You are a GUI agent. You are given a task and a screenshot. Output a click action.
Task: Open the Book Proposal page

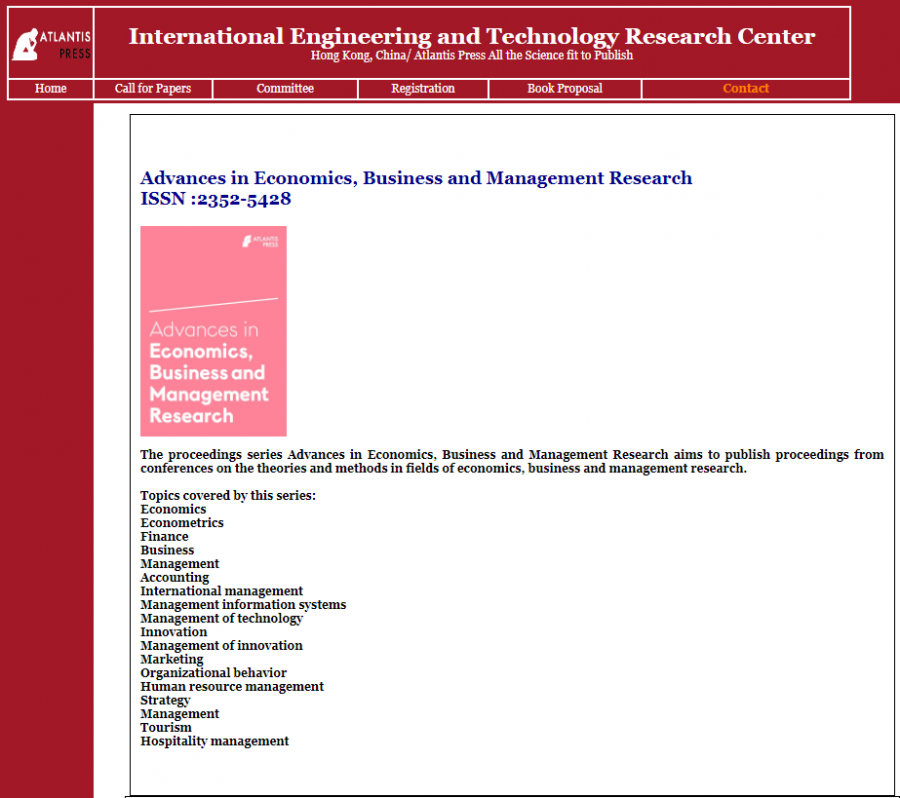[x=565, y=88]
